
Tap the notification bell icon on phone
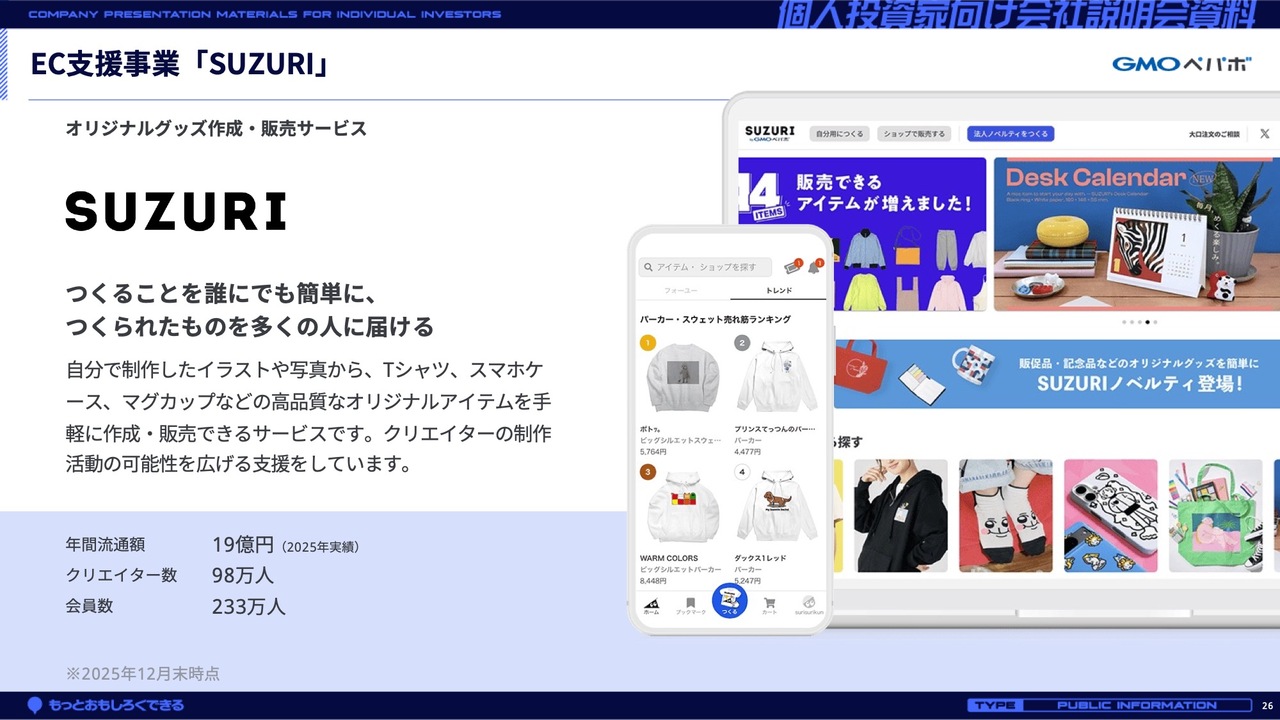pyautogui.click(x=814, y=267)
